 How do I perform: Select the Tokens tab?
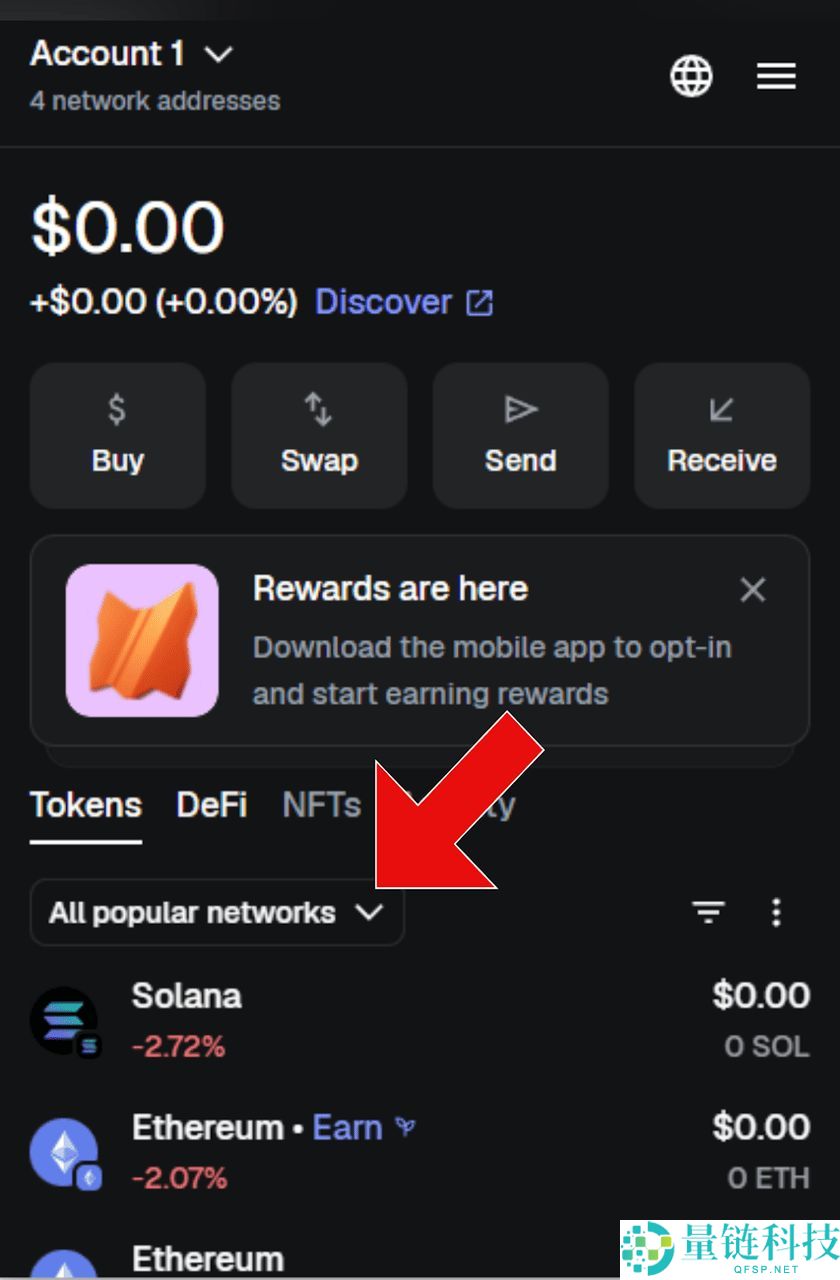86,804
